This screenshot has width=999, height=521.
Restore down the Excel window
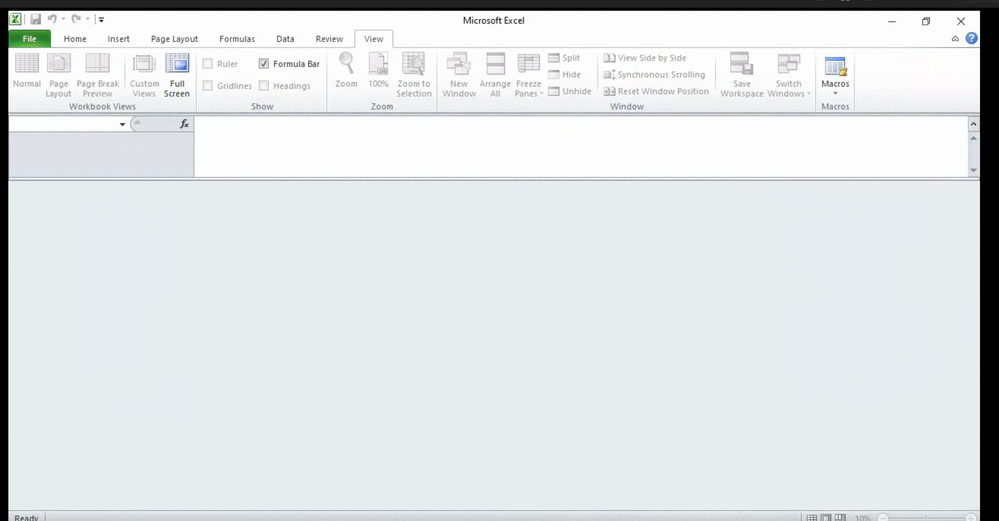point(926,21)
